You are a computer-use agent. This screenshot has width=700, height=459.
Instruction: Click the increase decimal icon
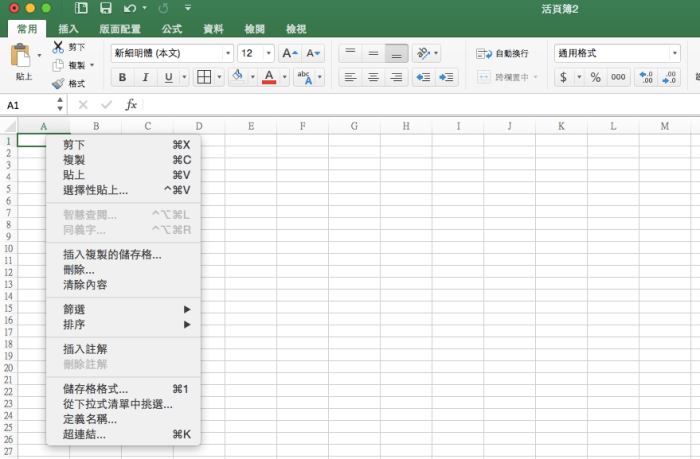646,77
